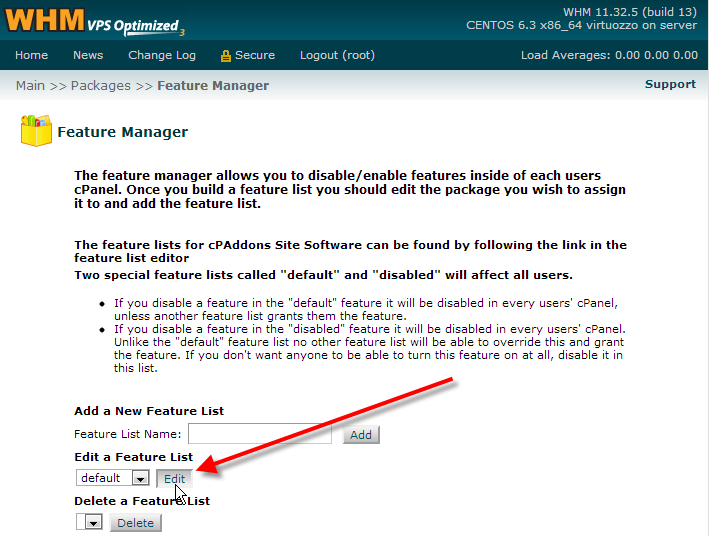This screenshot has height=536, width=709.
Task: Click the Edit button
Action: tap(175, 479)
